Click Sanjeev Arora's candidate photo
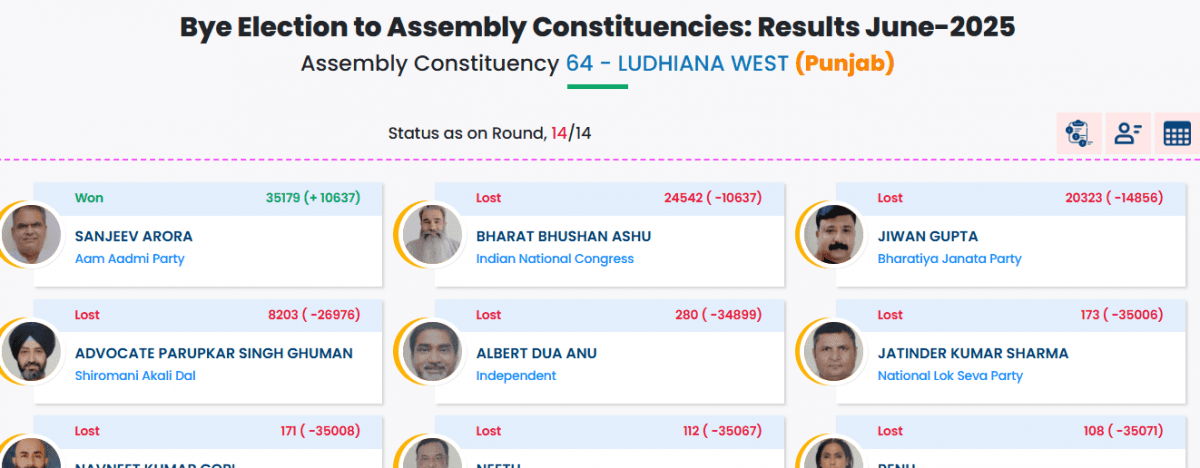This screenshot has width=1200, height=468. tap(32, 234)
